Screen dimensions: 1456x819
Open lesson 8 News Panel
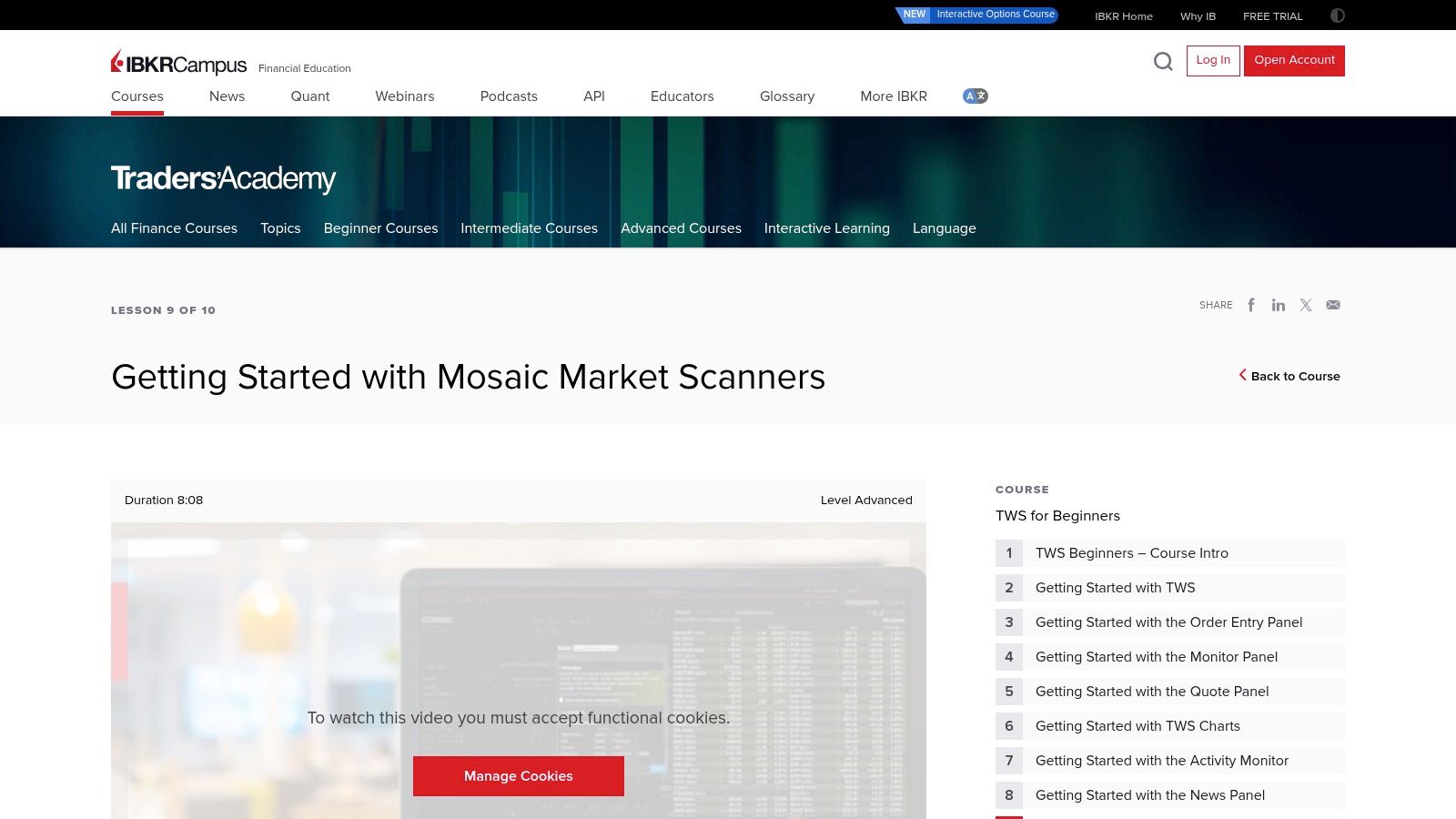tap(1170, 795)
